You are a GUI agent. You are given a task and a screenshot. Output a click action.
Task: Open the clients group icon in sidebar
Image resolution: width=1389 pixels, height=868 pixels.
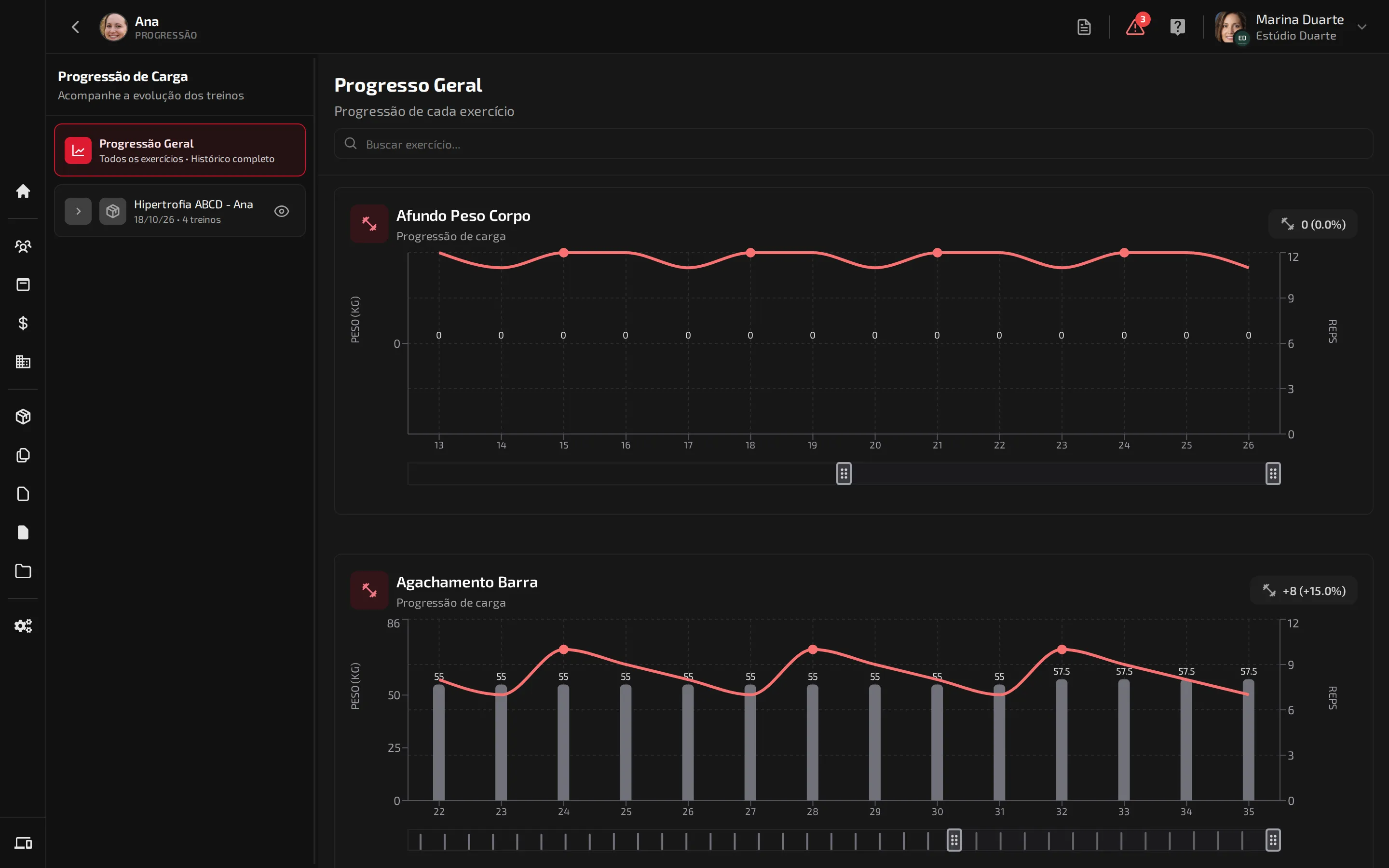coord(23,246)
